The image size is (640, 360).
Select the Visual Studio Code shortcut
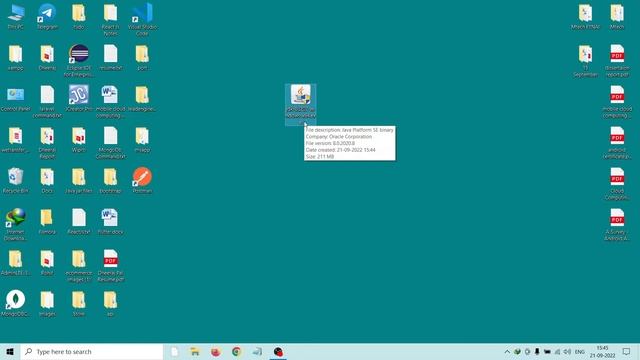(142, 20)
